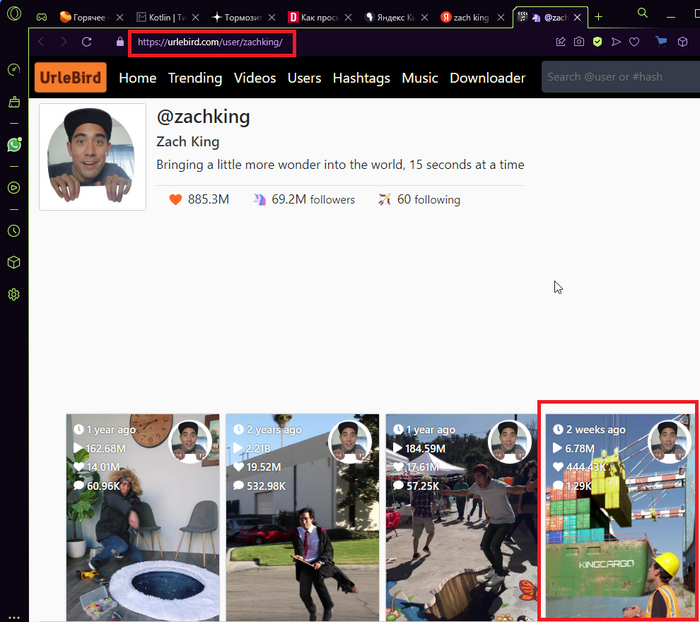Open the Hashtags nav link
This screenshot has width=700, height=622.
[362, 78]
